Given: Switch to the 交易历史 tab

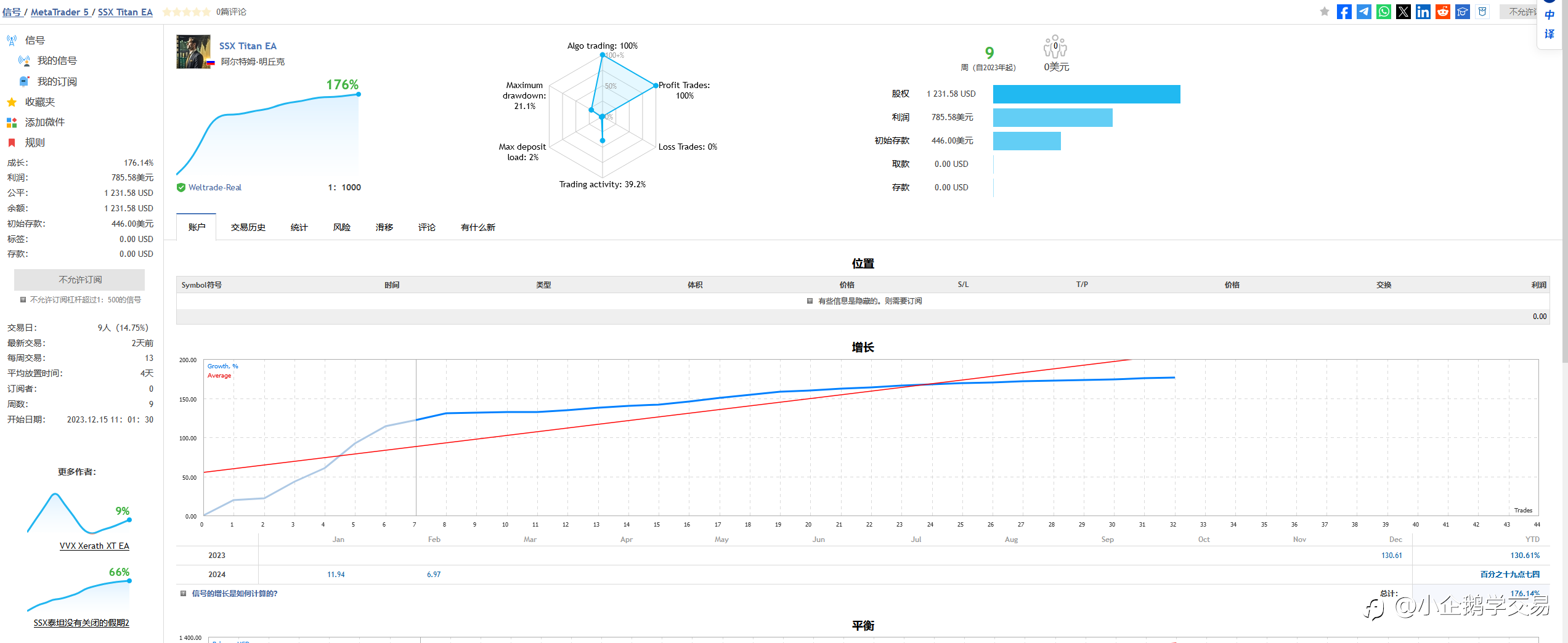Looking at the screenshot, I should [x=248, y=227].
